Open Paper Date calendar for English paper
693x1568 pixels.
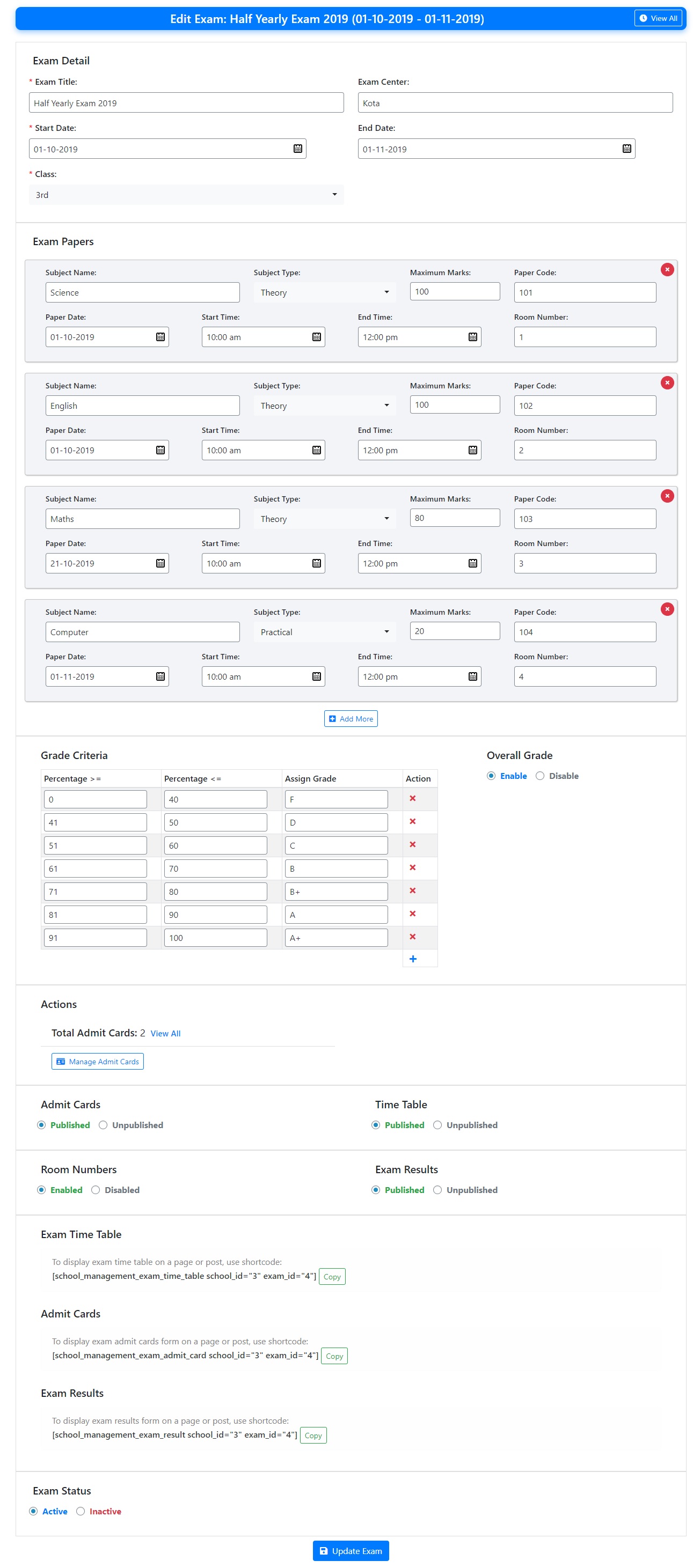tap(160, 450)
